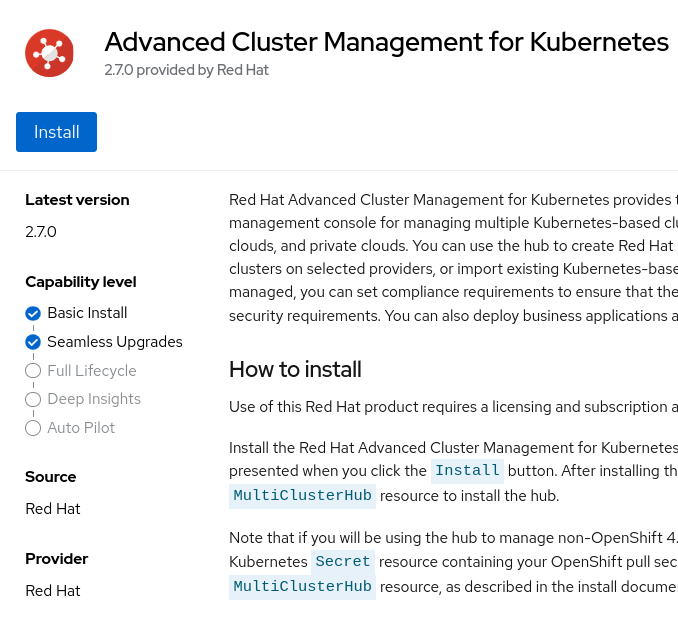This screenshot has width=678, height=623.
Task: Click the Red Hat value under Source
Action: click(x=53, y=509)
